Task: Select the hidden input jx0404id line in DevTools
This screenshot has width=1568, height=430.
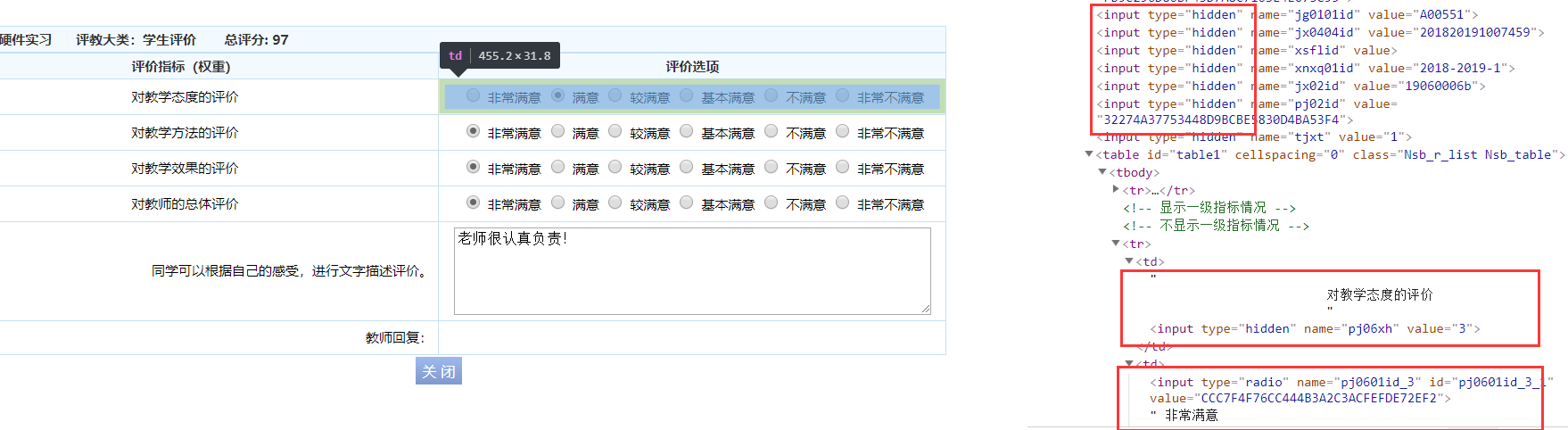Action: pyautogui.click(x=1320, y=32)
